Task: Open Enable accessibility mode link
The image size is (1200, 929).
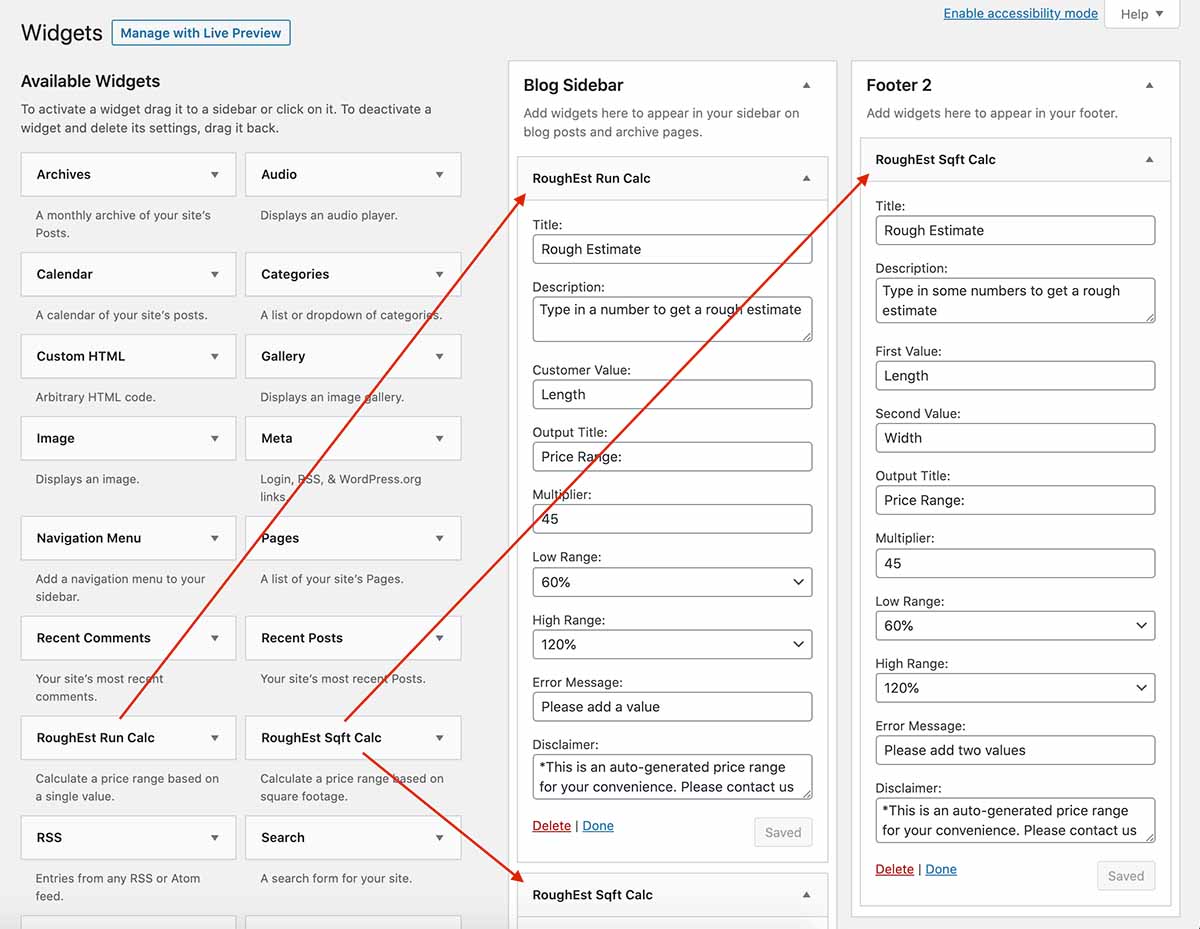Action: tap(1020, 13)
